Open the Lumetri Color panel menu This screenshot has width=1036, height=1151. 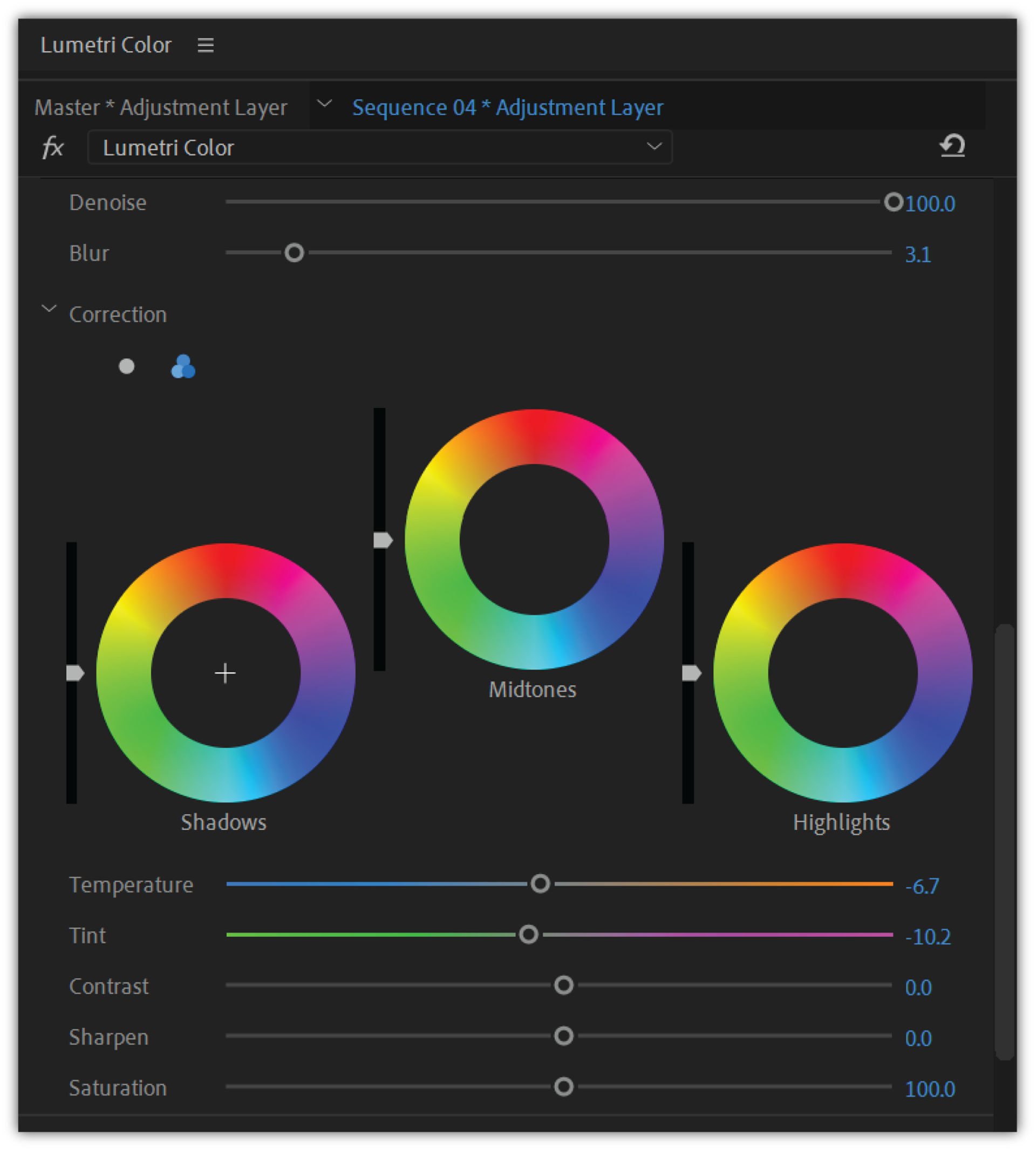[x=206, y=45]
